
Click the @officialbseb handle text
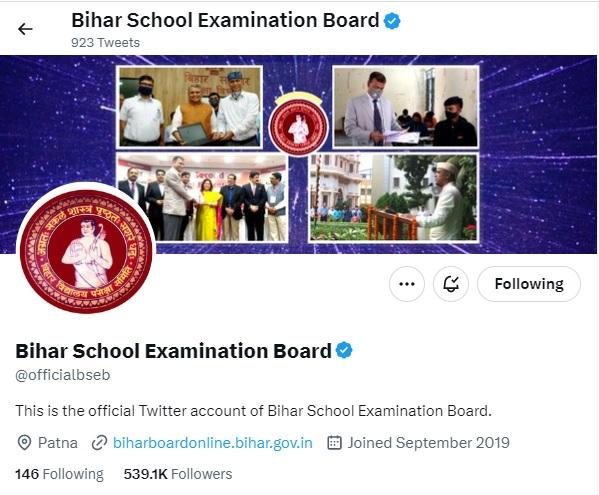click(63, 375)
